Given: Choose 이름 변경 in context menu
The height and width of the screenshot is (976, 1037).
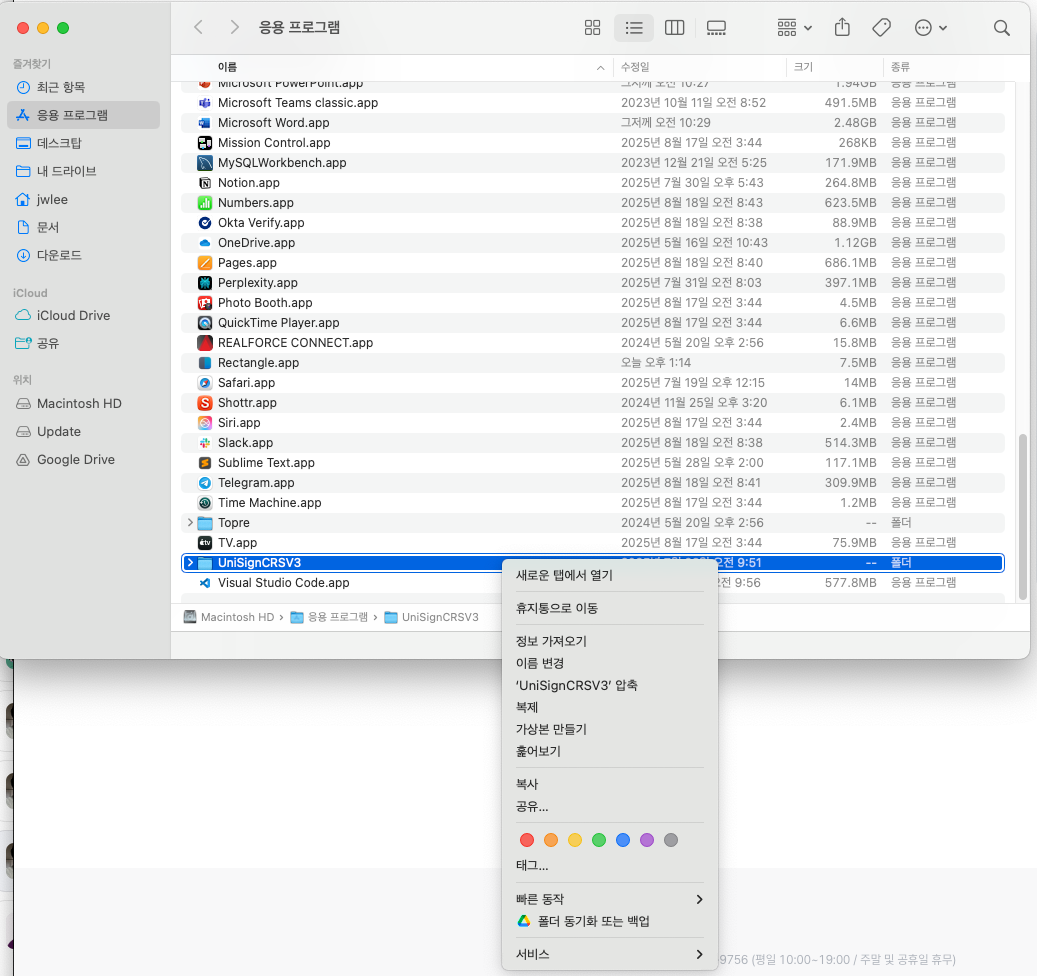Looking at the screenshot, I should (610, 663).
